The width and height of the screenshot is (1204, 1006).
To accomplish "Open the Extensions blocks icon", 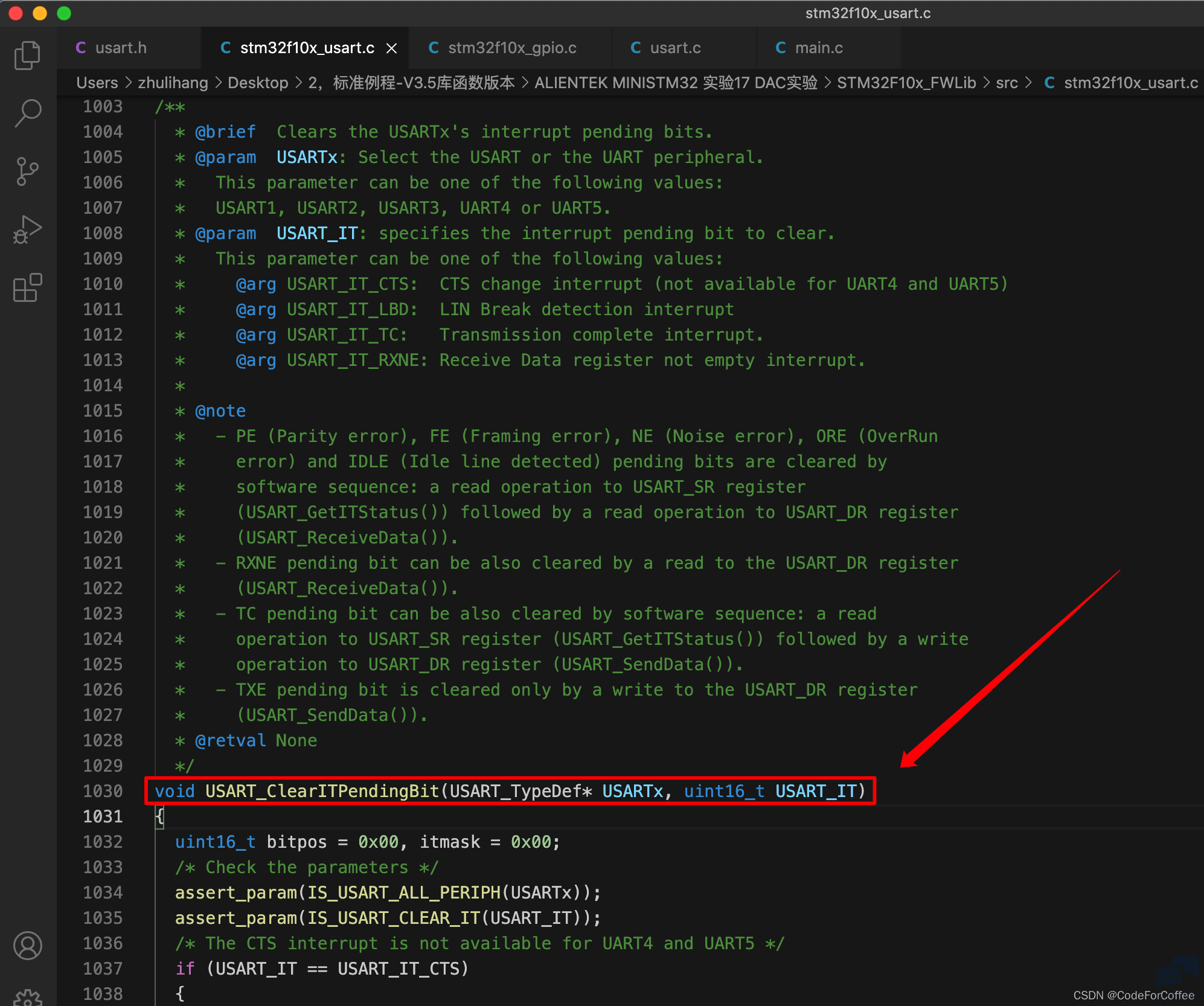I will tap(28, 287).
